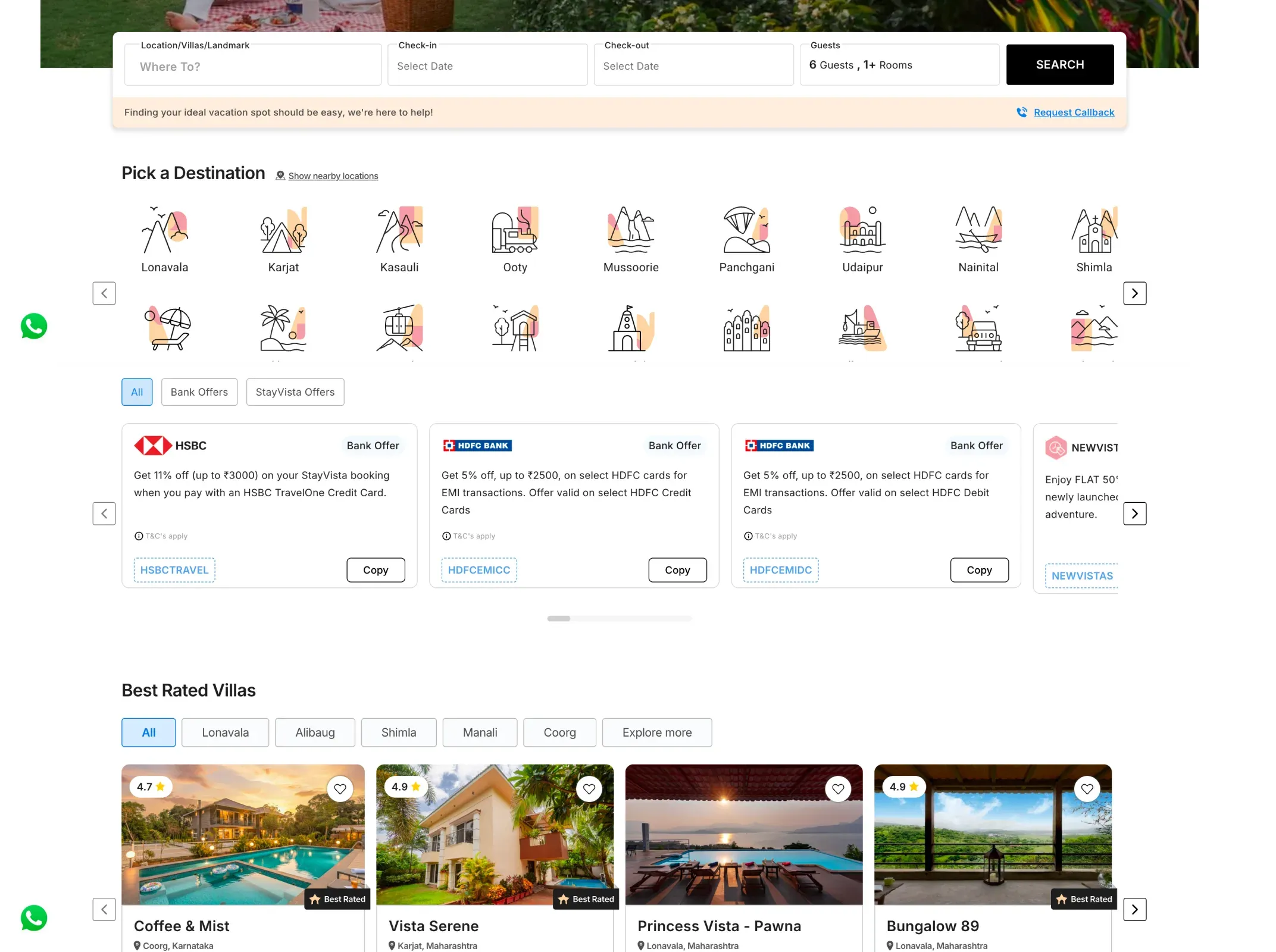This screenshot has width=1276, height=952.
Task: Favorite the Bungalow 89 villa
Action: [x=1087, y=789]
